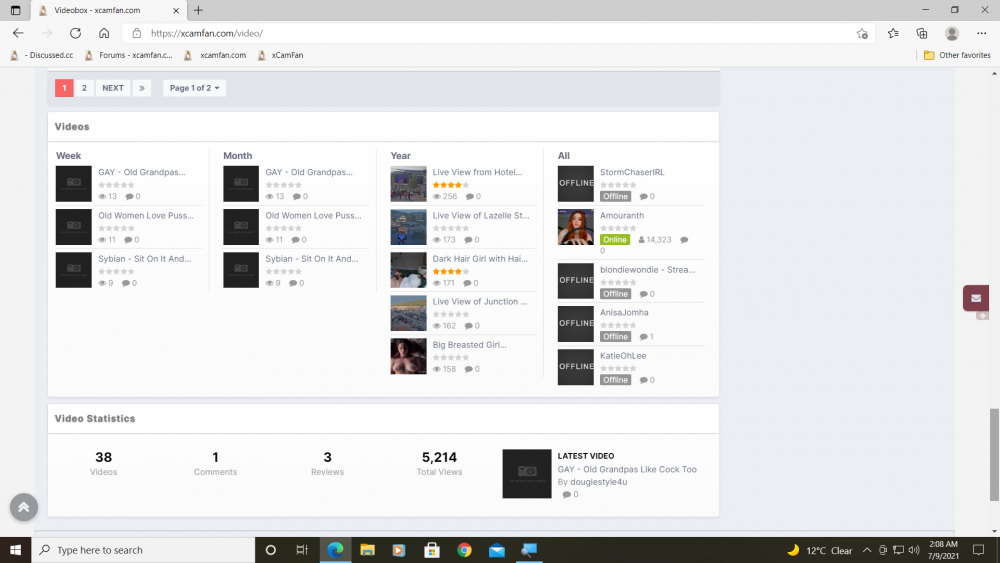Viewport: 1000px width, 563px height.
Task: Open the dougiestyle4u author link
Action: click(598, 482)
